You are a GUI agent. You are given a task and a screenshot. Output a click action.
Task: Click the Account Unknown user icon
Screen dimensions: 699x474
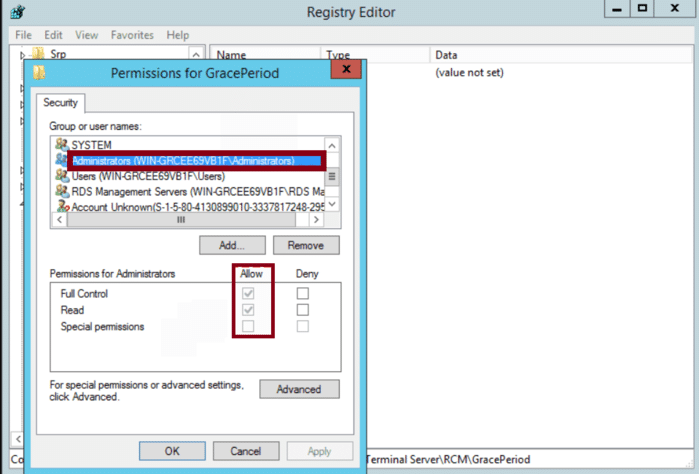[63, 206]
